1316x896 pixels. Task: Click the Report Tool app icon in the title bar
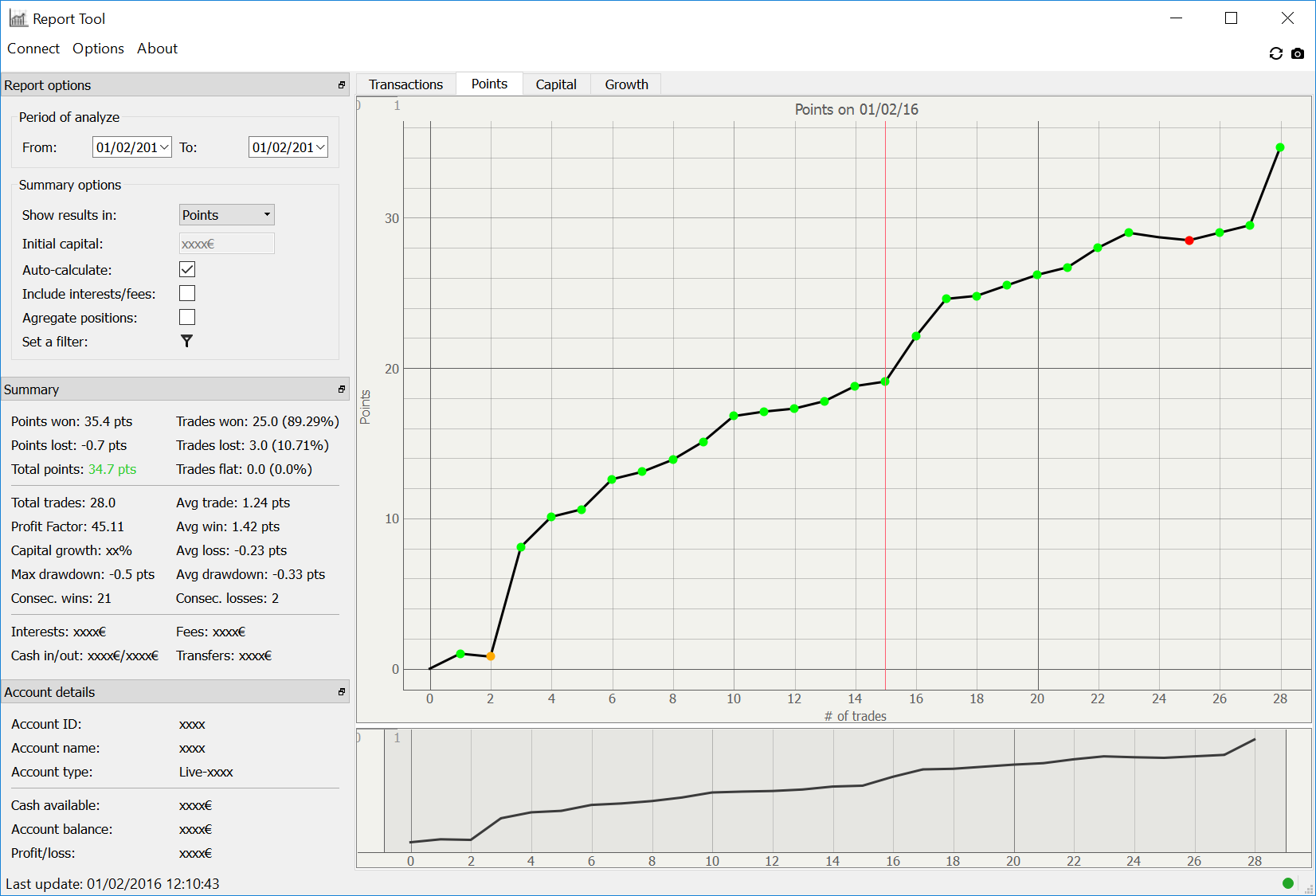[18, 18]
